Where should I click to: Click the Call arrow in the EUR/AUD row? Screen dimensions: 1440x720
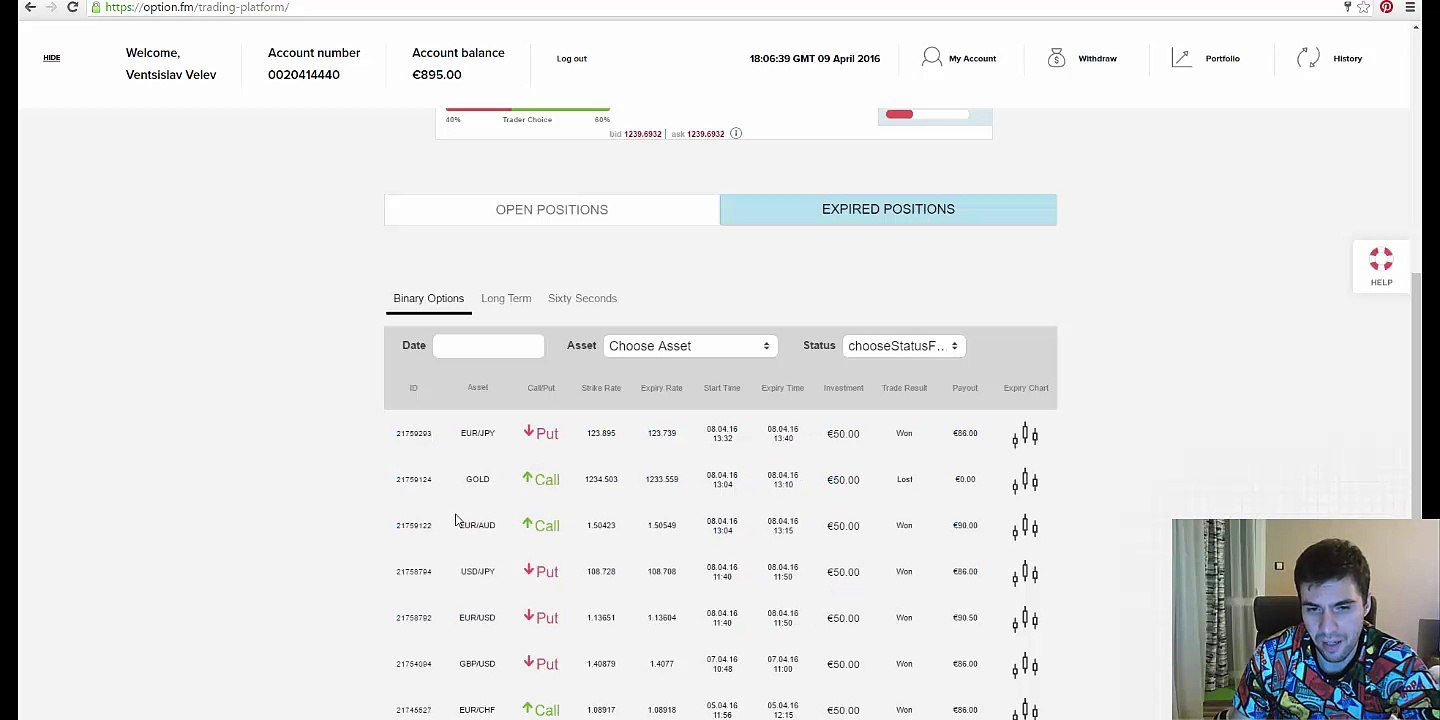(x=527, y=524)
